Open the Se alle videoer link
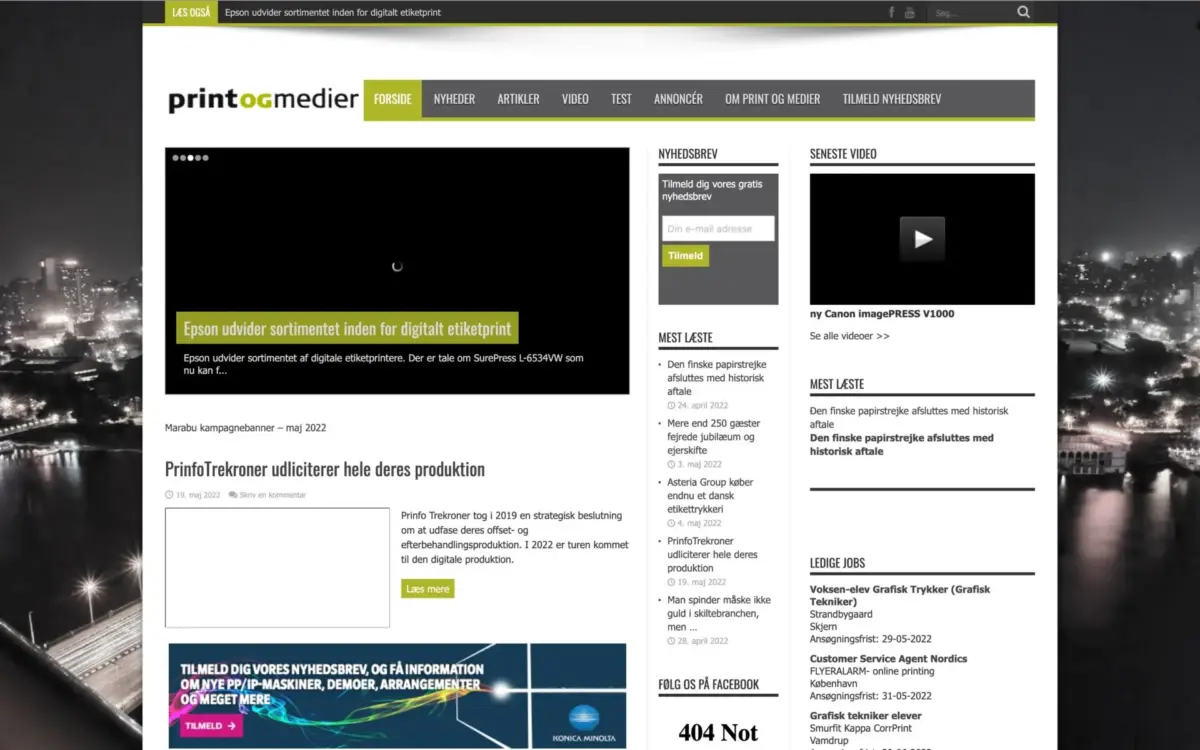The height and width of the screenshot is (750, 1200). [849, 336]
